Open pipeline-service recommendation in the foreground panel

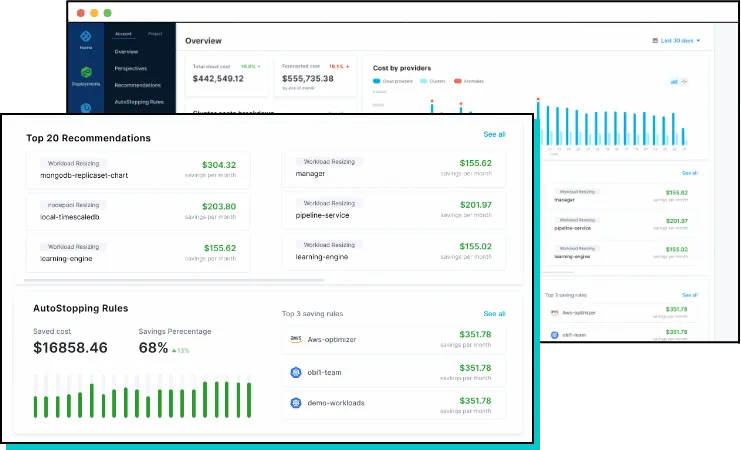(x=393, y=210)
